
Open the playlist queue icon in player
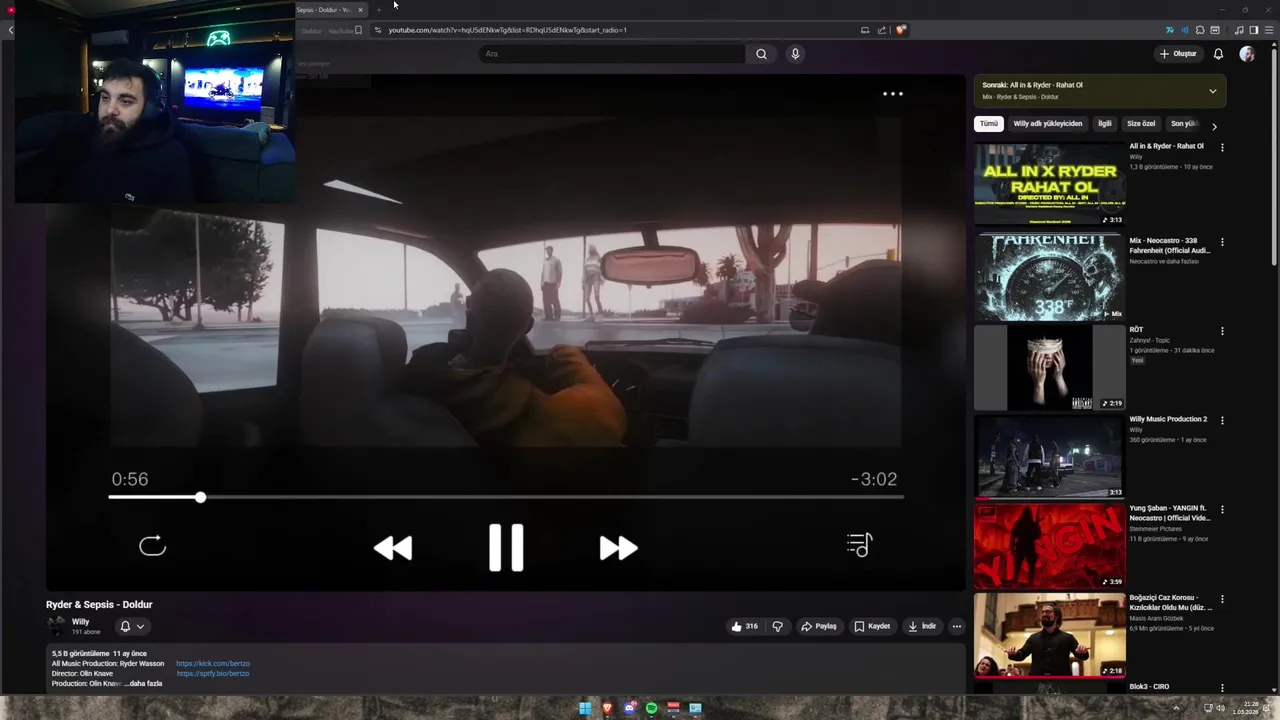pos(860,545)
